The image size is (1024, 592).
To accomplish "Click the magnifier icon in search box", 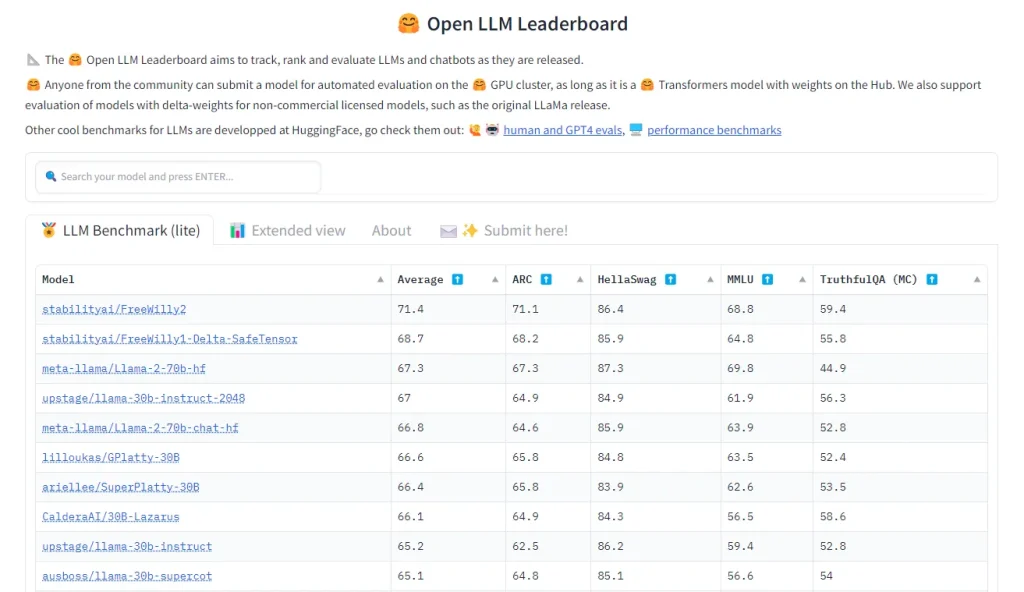I will (51, 177).
